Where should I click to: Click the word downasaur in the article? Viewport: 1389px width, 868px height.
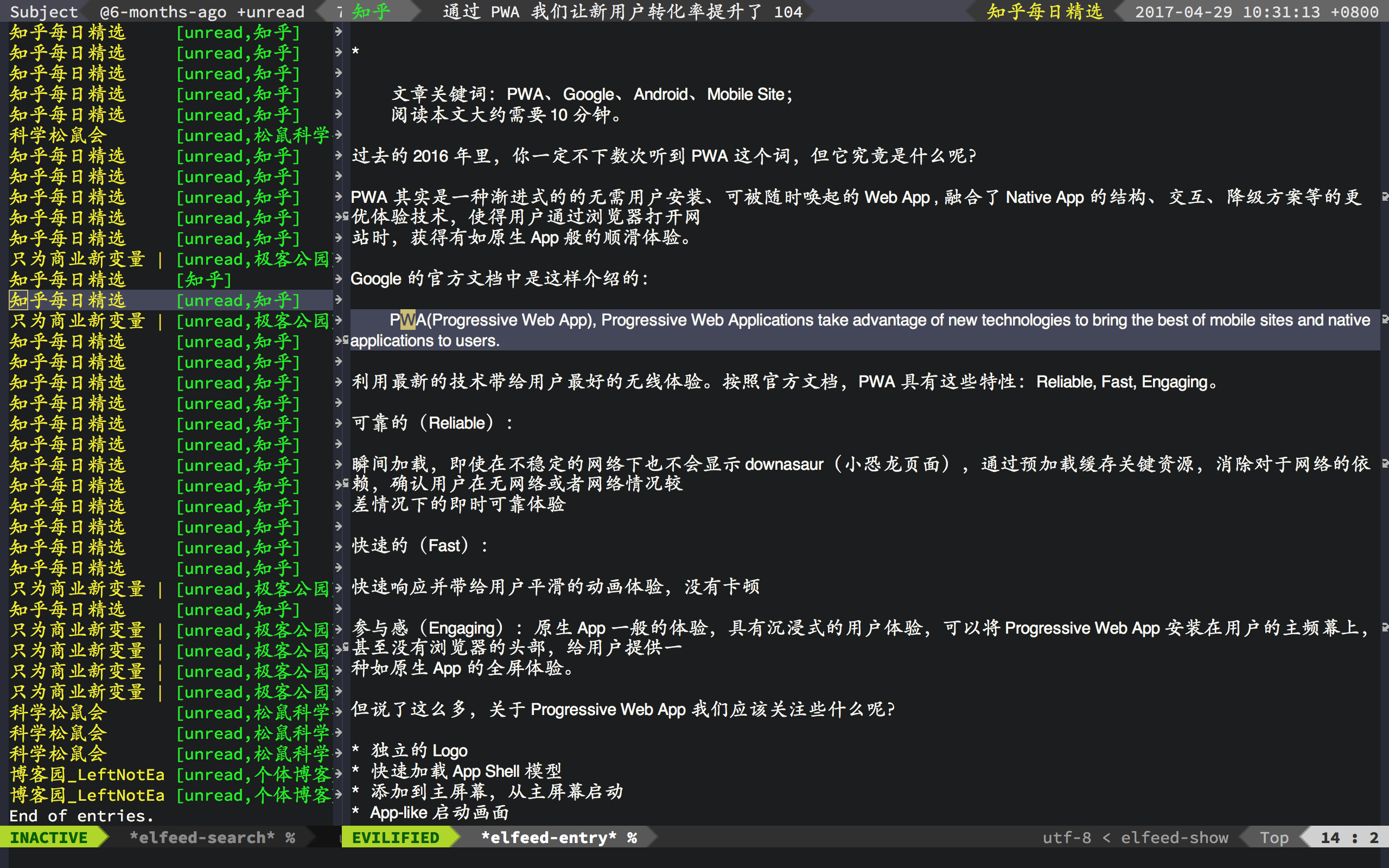click(783, 464)
